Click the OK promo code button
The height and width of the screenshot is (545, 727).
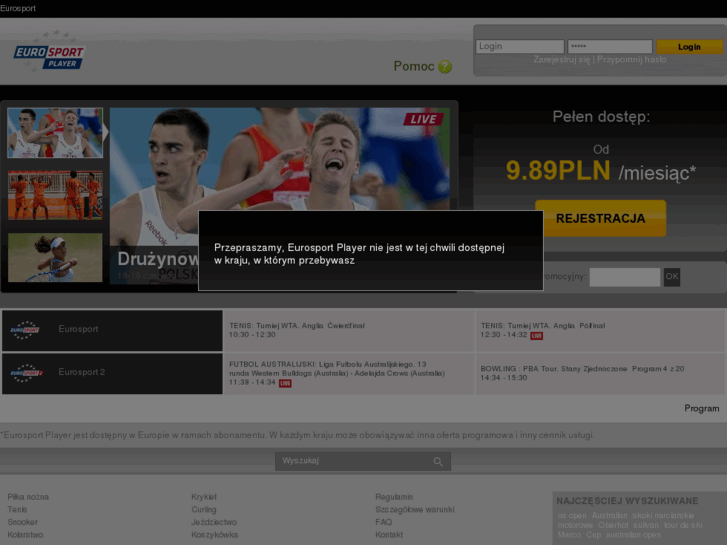(x=672, y=277)
